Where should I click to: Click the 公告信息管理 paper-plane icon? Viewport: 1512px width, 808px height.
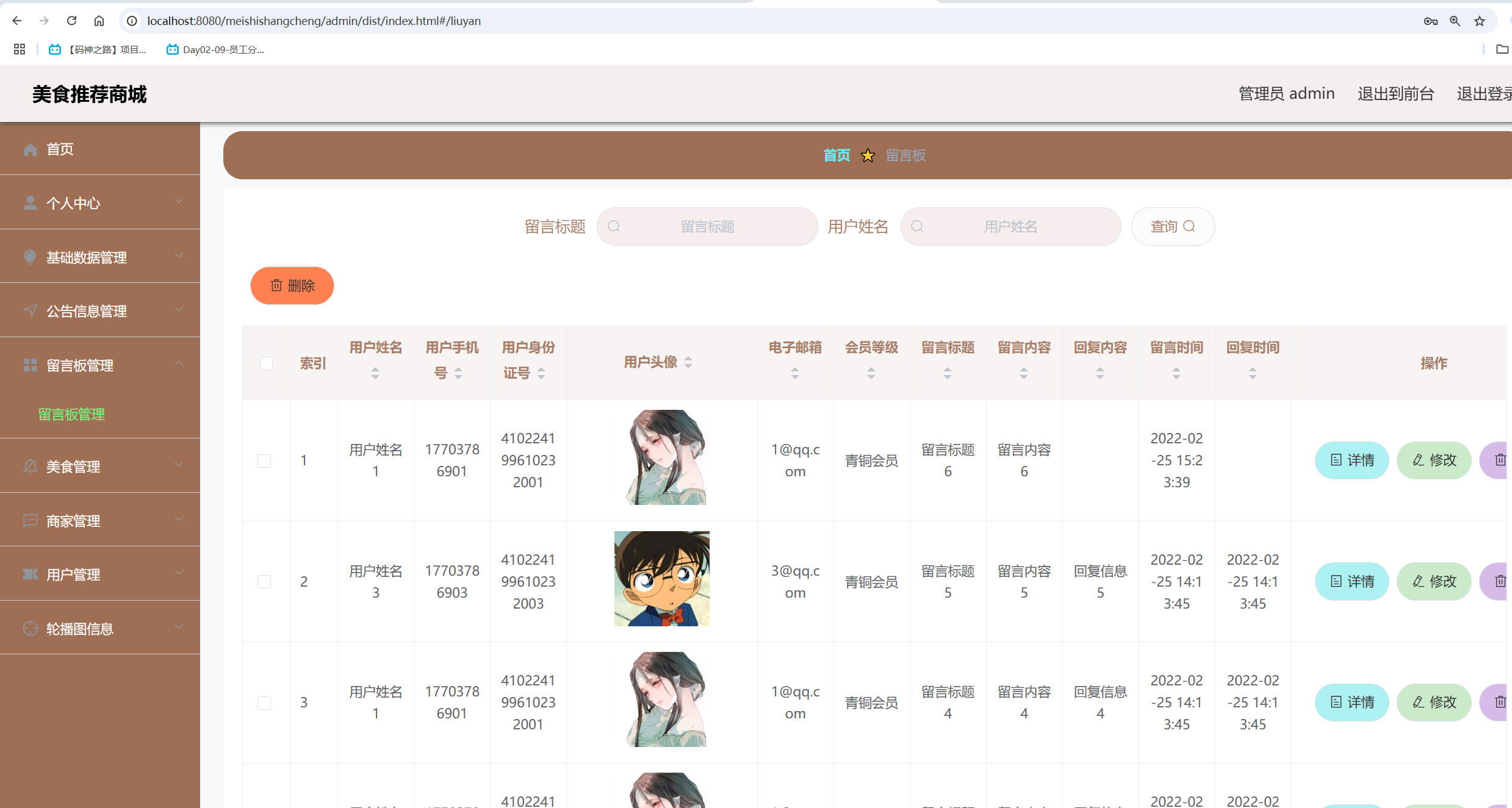click(30, 310)
